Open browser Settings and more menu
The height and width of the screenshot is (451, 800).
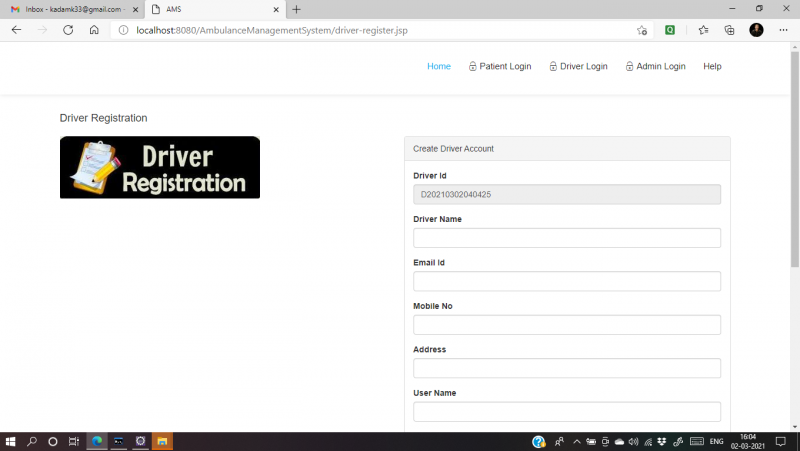(783, 30)
